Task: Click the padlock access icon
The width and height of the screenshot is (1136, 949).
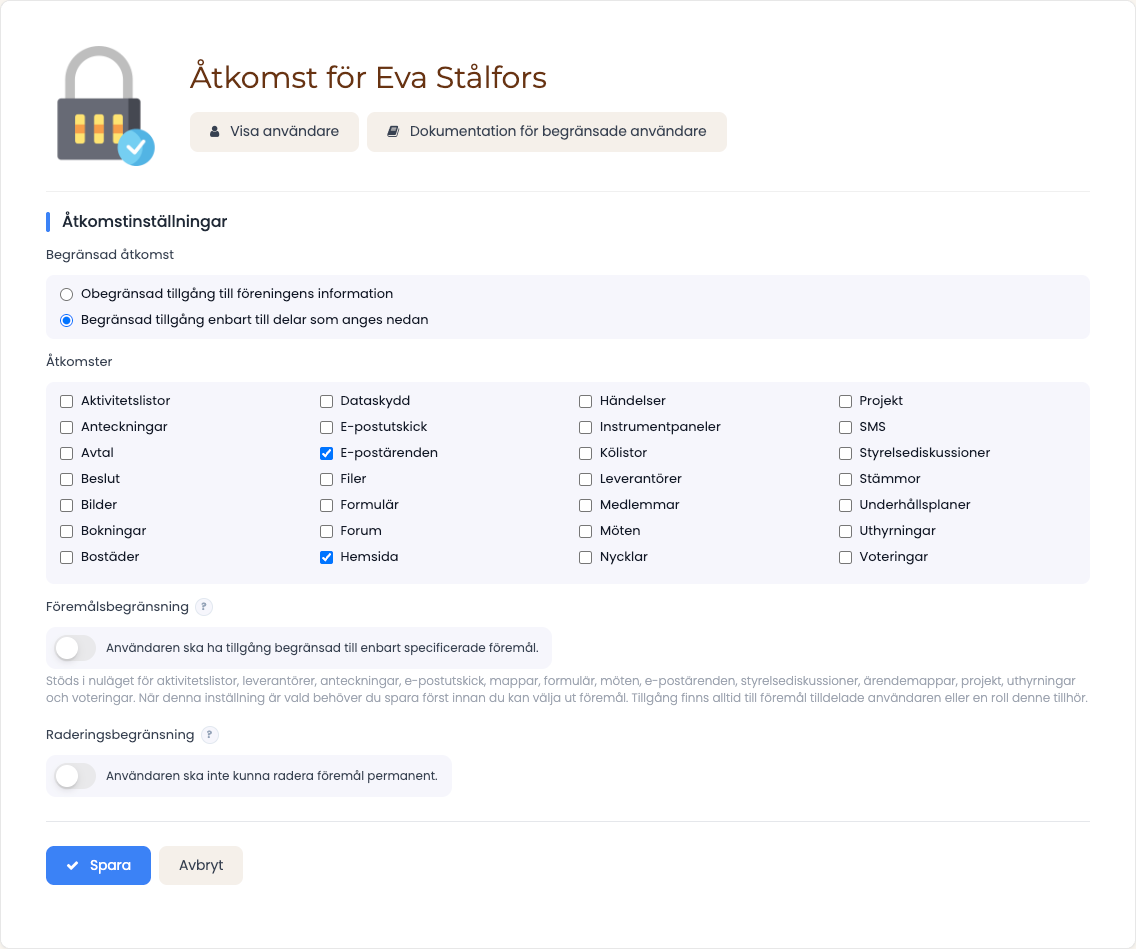Action: coord(106,106)
